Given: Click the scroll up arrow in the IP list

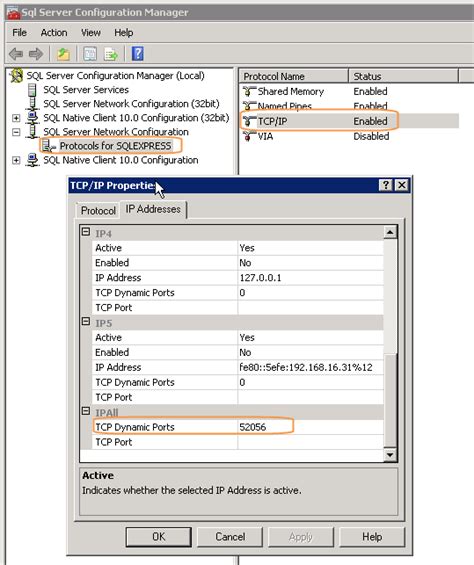Looking at the screenshot, I should (390, 232).
